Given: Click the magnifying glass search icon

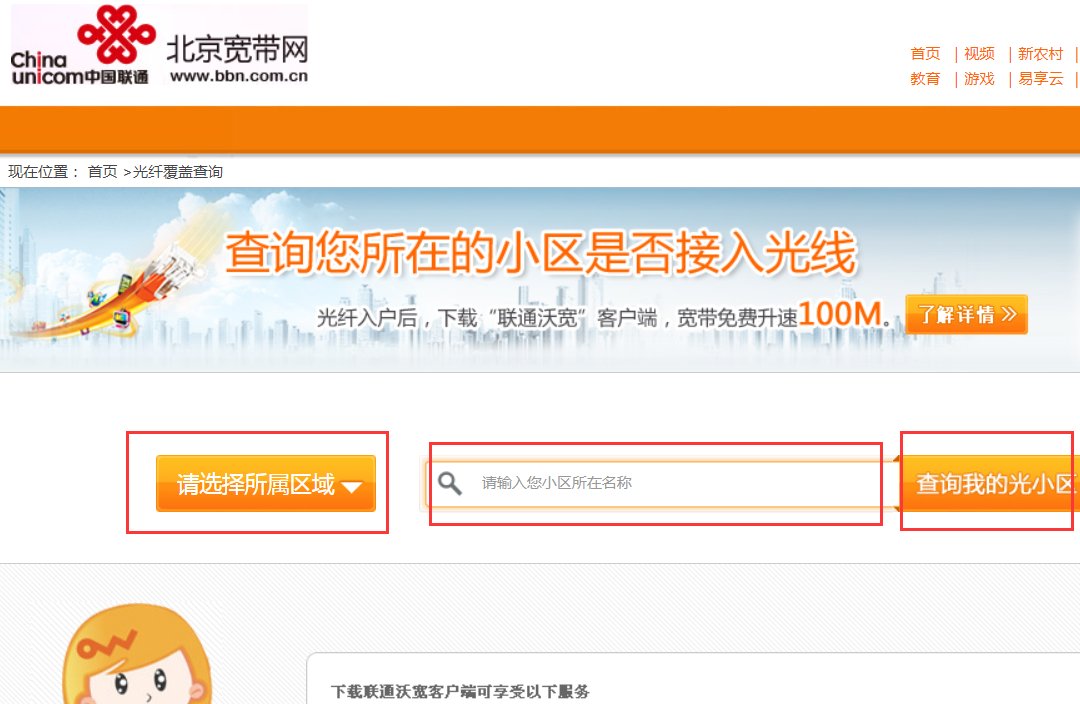Looking at the screenshot, I should tap(448, 484).
